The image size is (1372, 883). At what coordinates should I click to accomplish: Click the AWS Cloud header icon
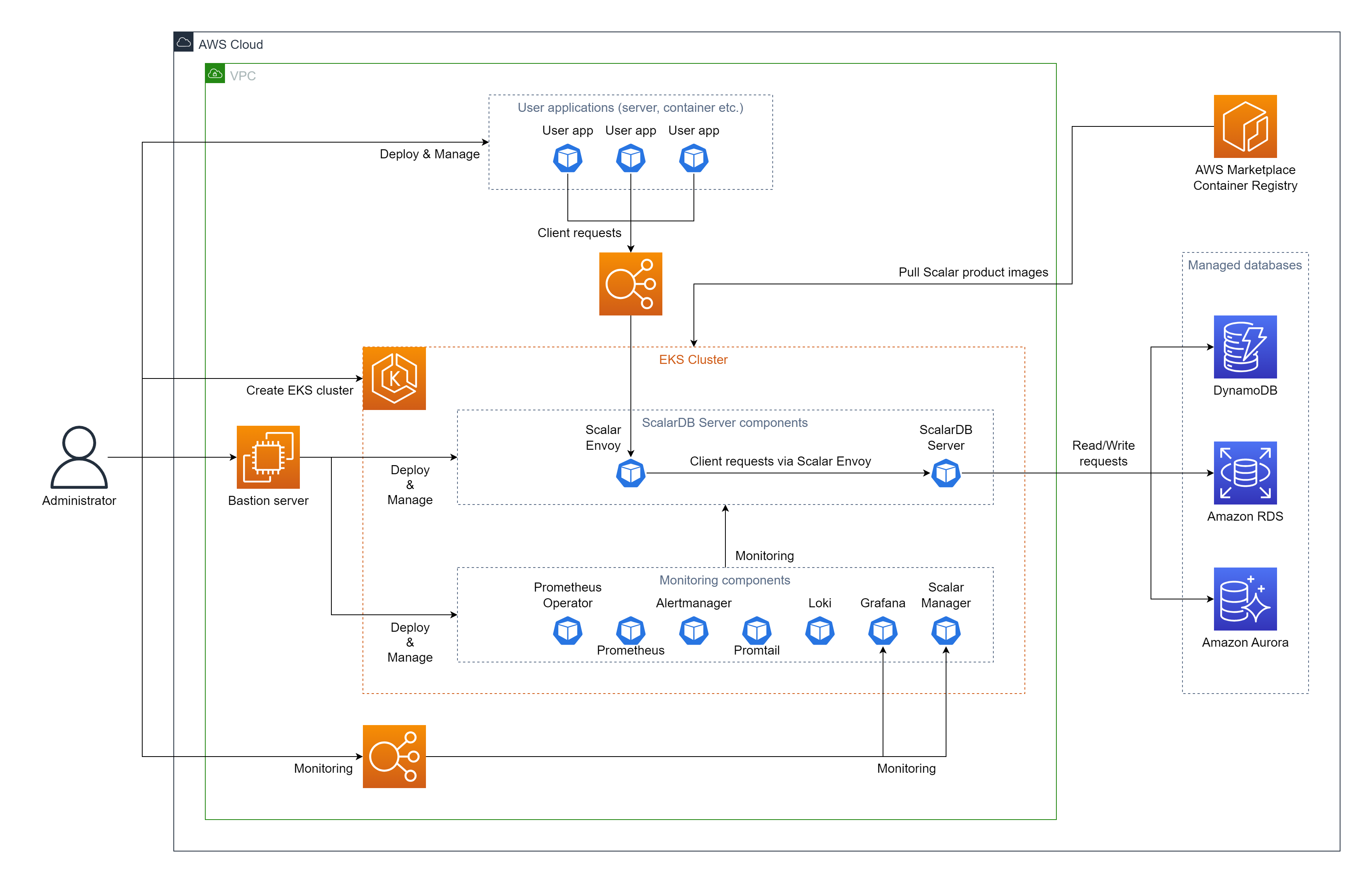click(184, 42)
